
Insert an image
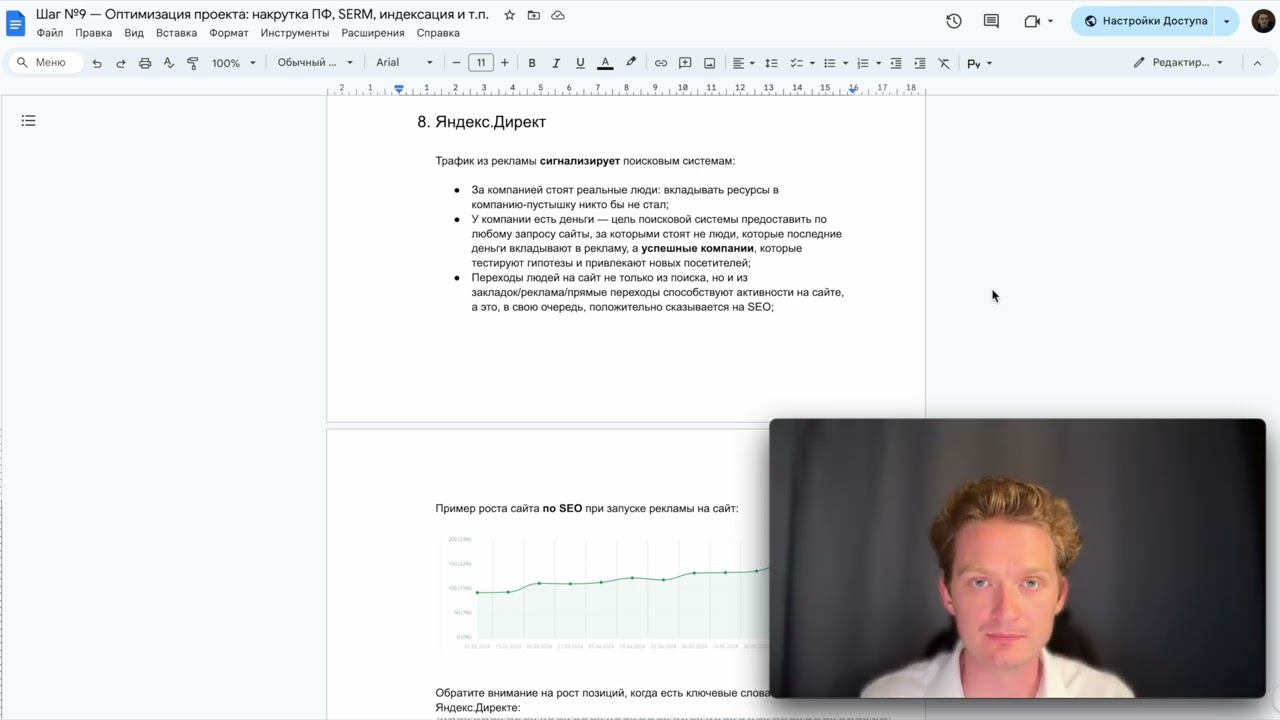tap(709, 63)
